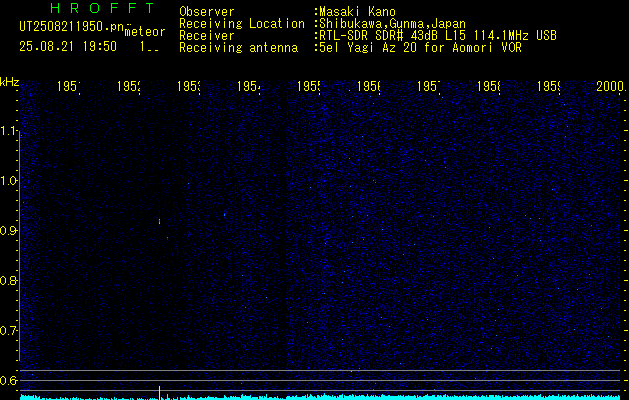Click the 1955 time axis label
629x400 pixels.
point(308,86)
